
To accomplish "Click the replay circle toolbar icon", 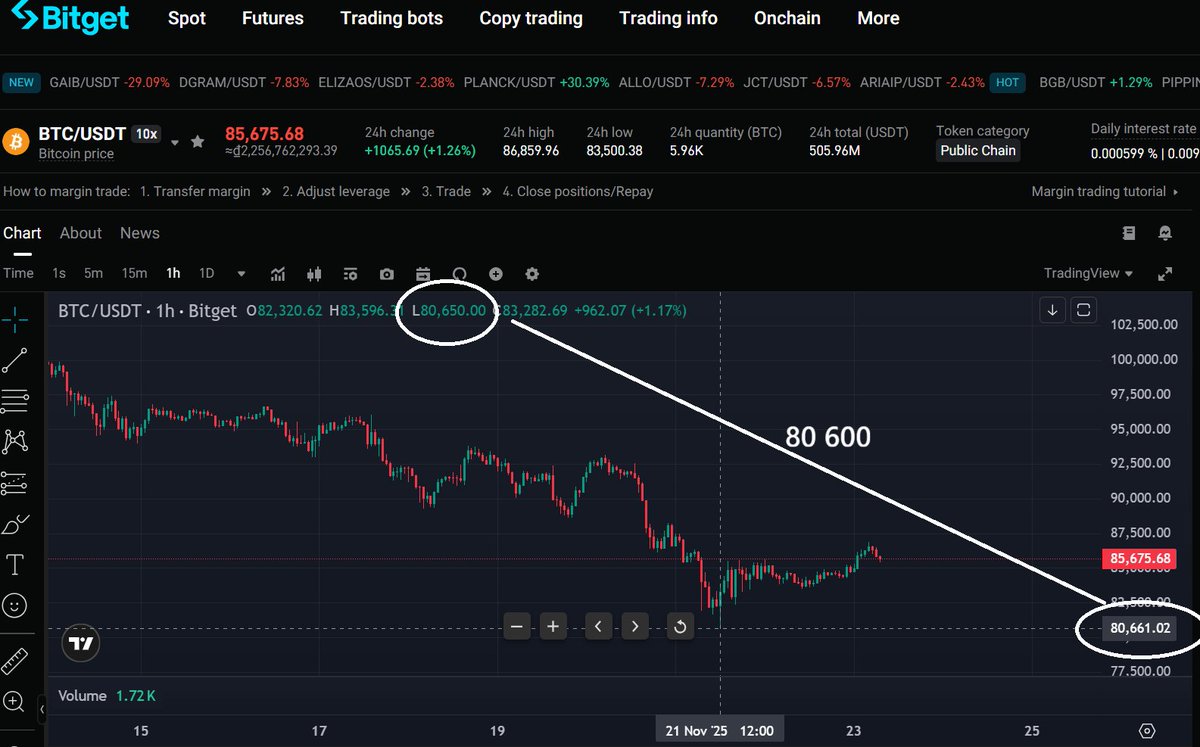I will pyautogui.click(x=460, y=274).
